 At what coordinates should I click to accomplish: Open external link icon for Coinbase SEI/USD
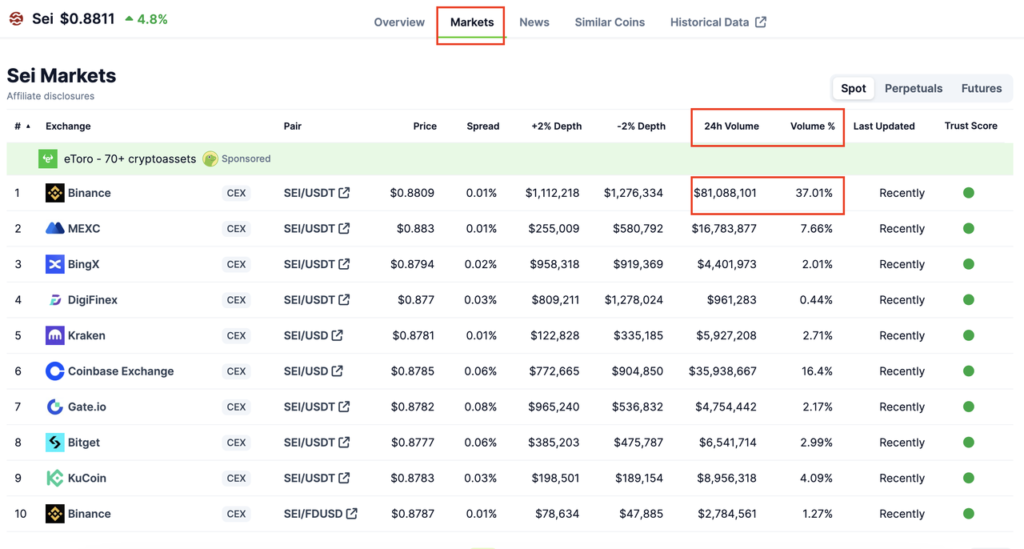337,371
